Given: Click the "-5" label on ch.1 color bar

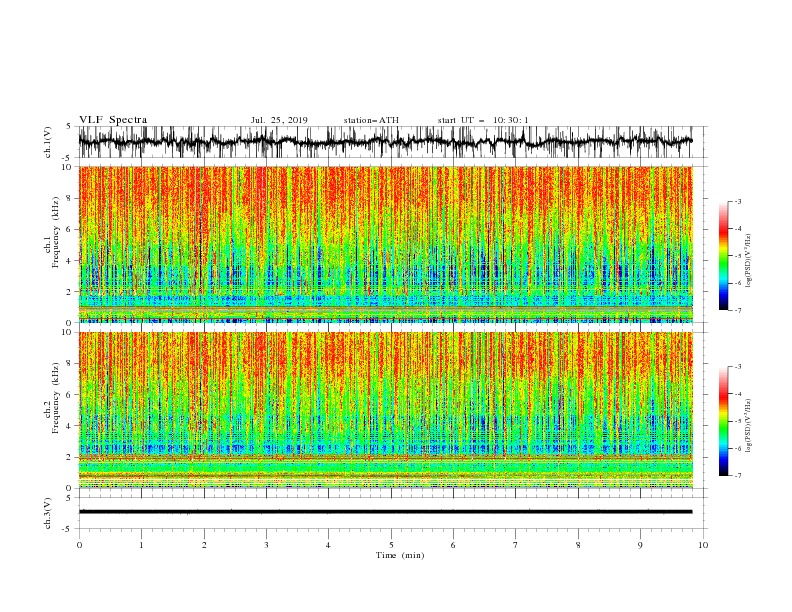Looking at the screenshot, I should [738, 256].
